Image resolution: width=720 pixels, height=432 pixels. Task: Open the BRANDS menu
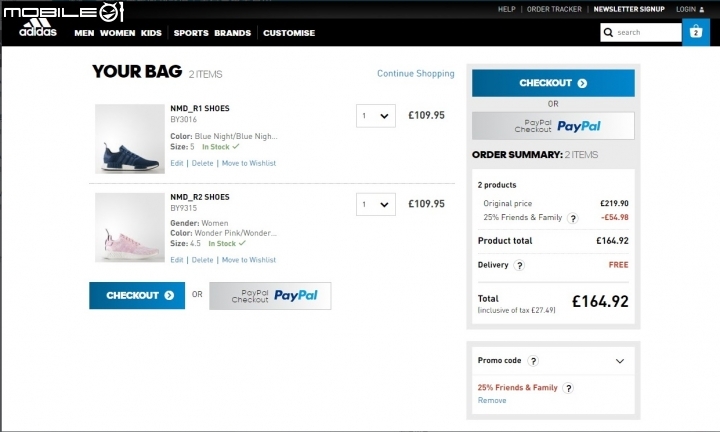[232, 33]
